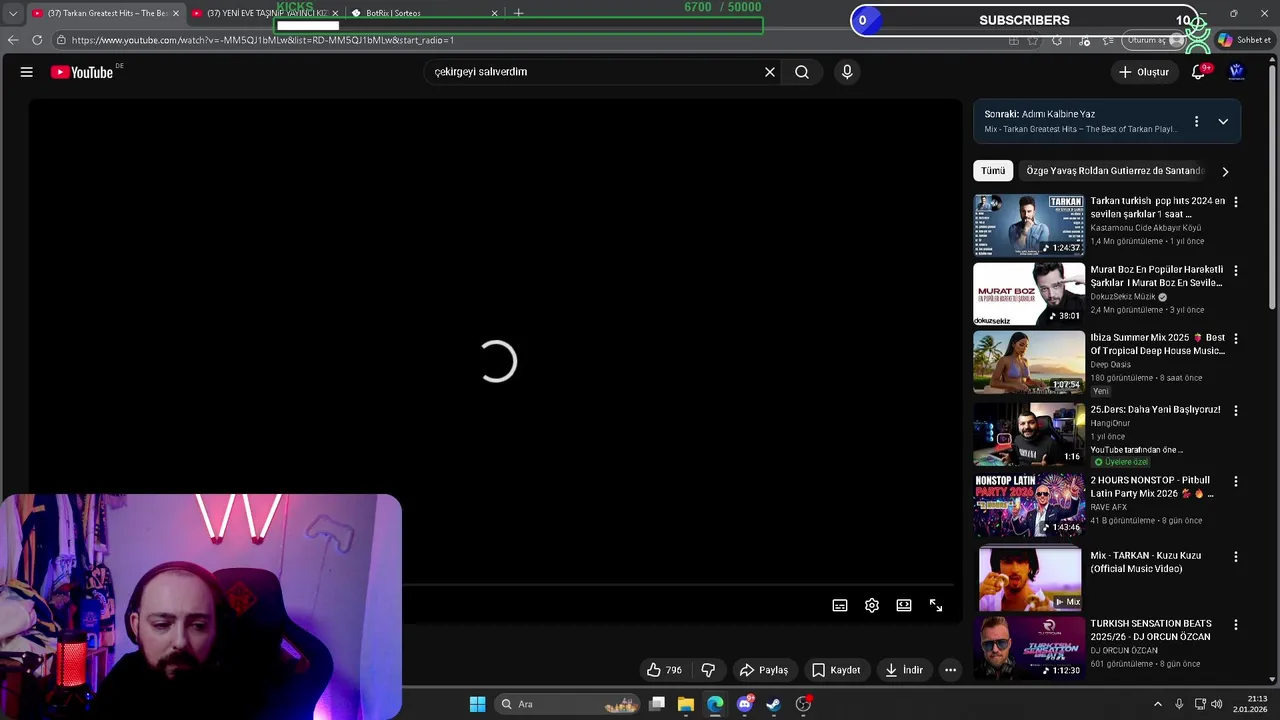The height and width of the screenshot is (720, 1280).
Task: Show more filter chips with right arrow
Action: pos(1225,171)
